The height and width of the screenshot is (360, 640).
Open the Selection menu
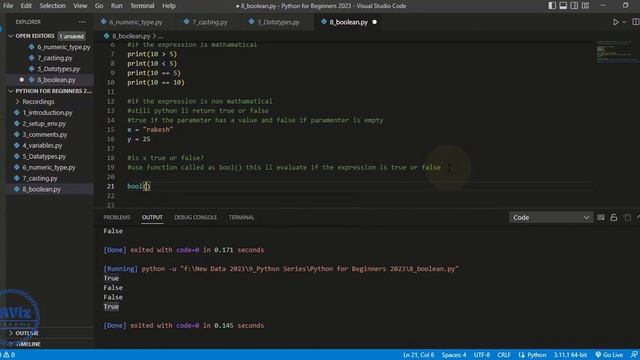[52, 6]
